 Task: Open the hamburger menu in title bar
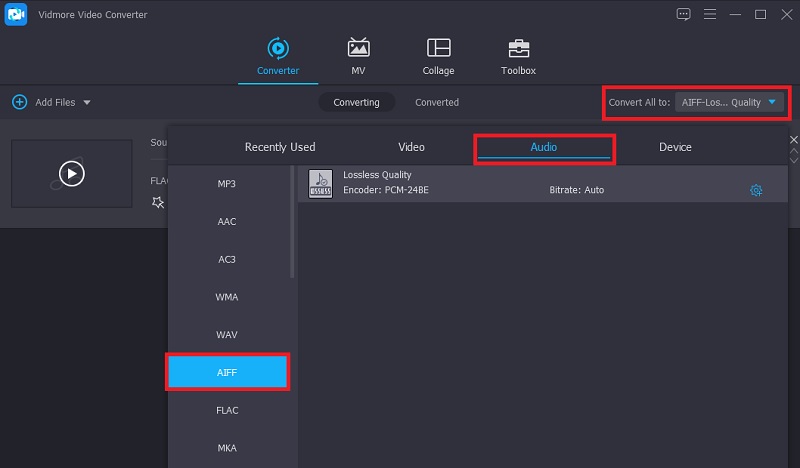point(711,14)
